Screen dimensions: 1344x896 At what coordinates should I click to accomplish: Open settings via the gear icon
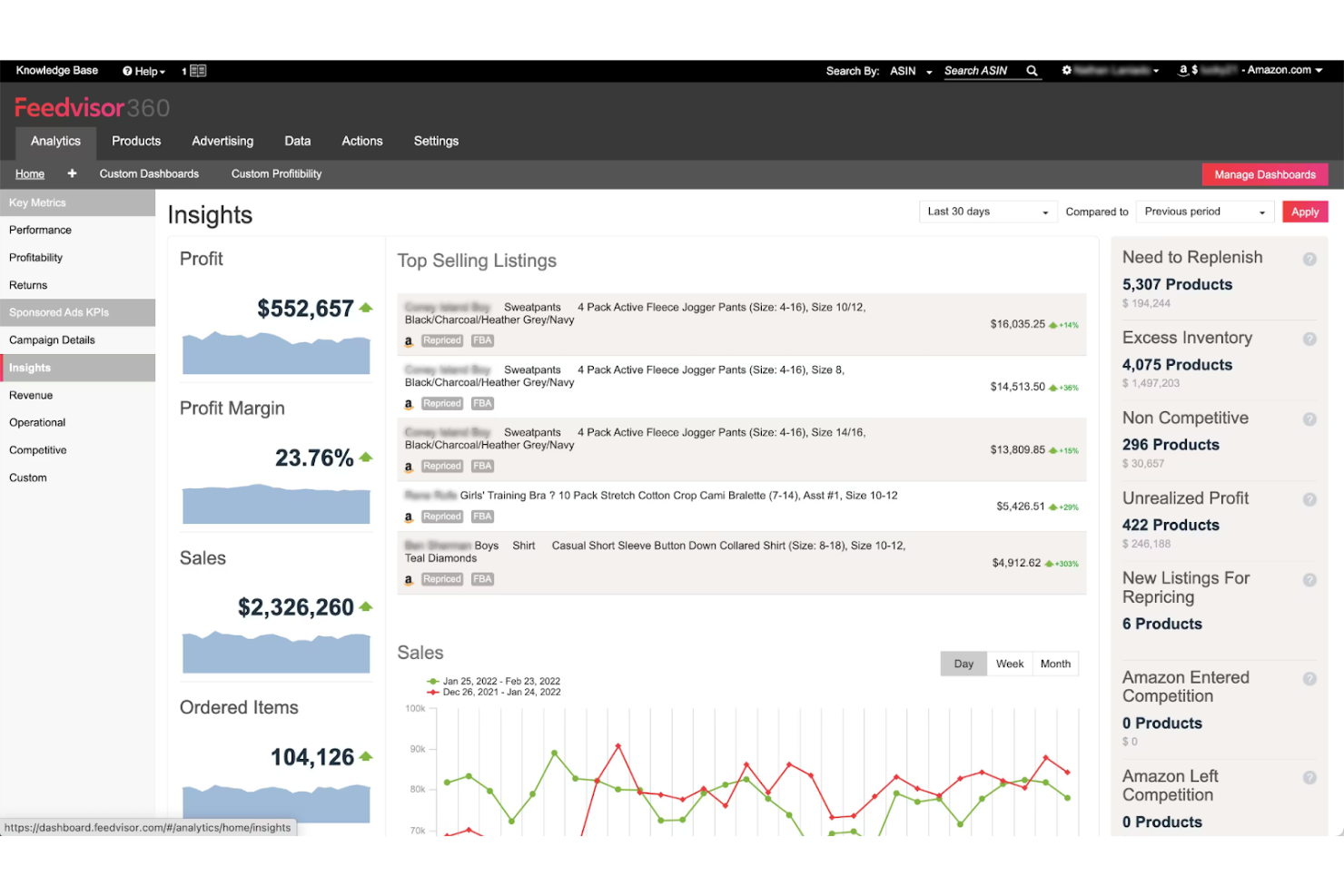[x=1066, y=70]
